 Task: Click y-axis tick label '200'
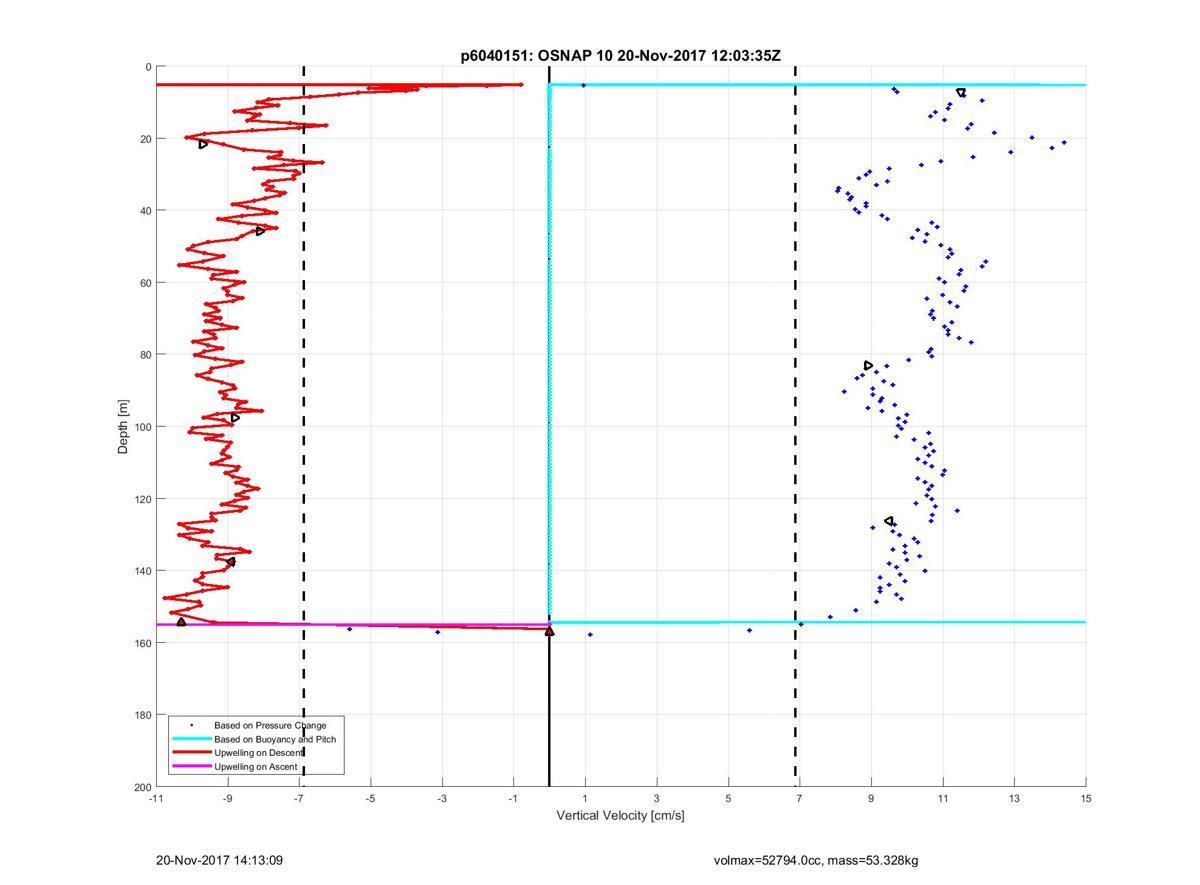pos(142,787)
